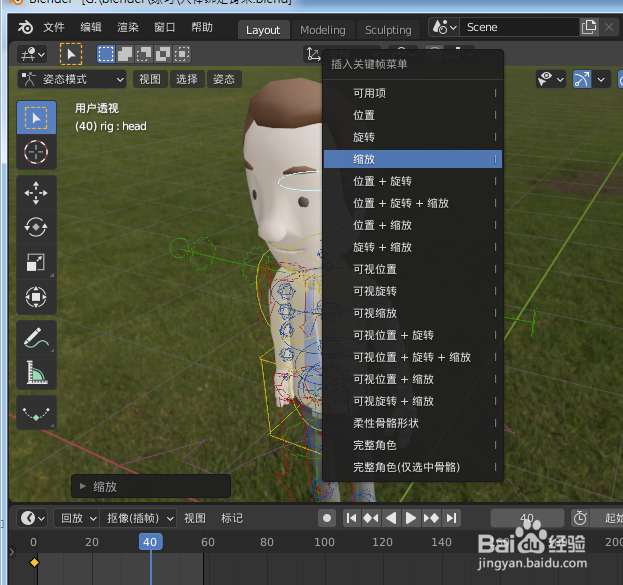
Task: Open the scene browse dropdown
Action: (444, 27)
